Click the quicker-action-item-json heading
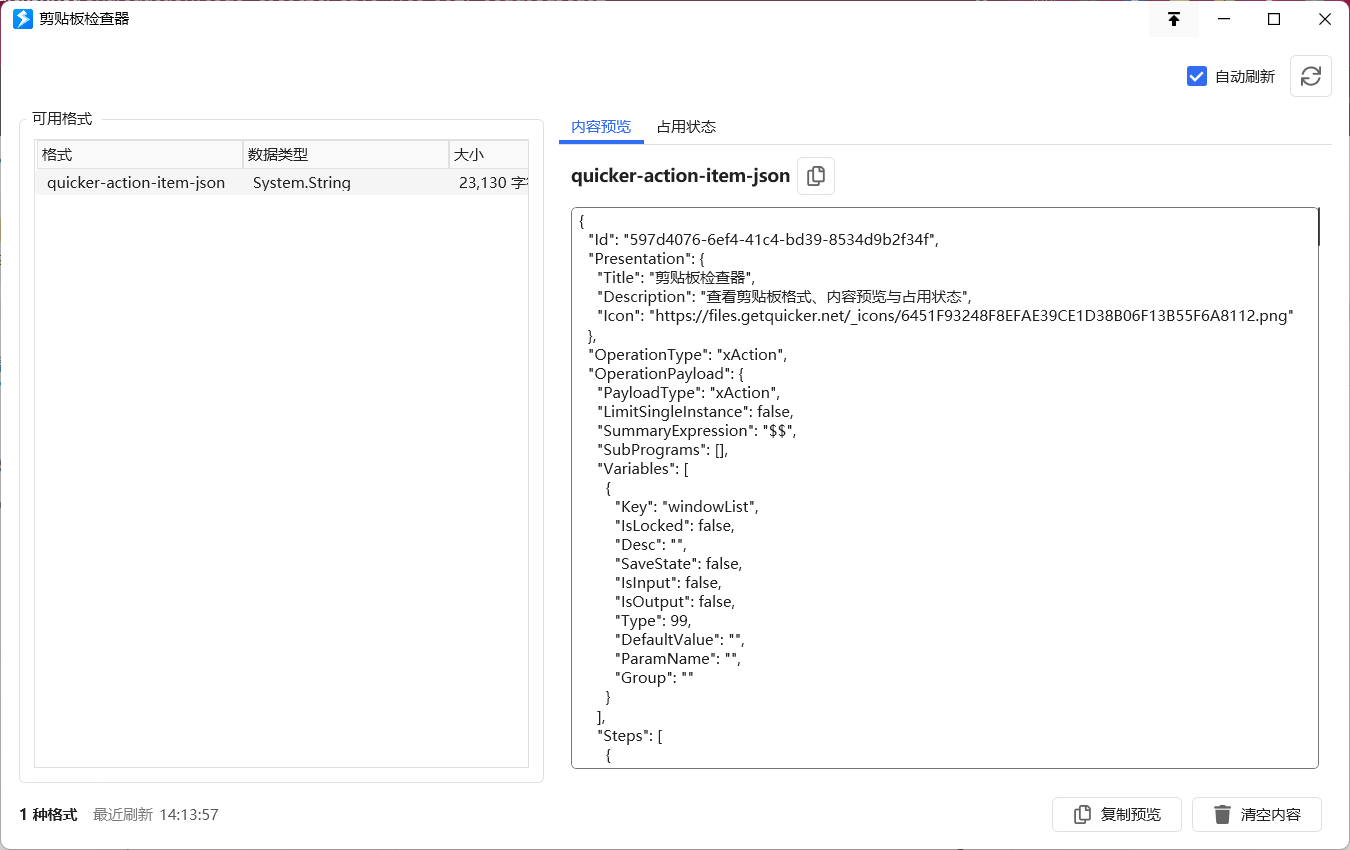This screenshot has width=1350, height=850. click(680, 176)
